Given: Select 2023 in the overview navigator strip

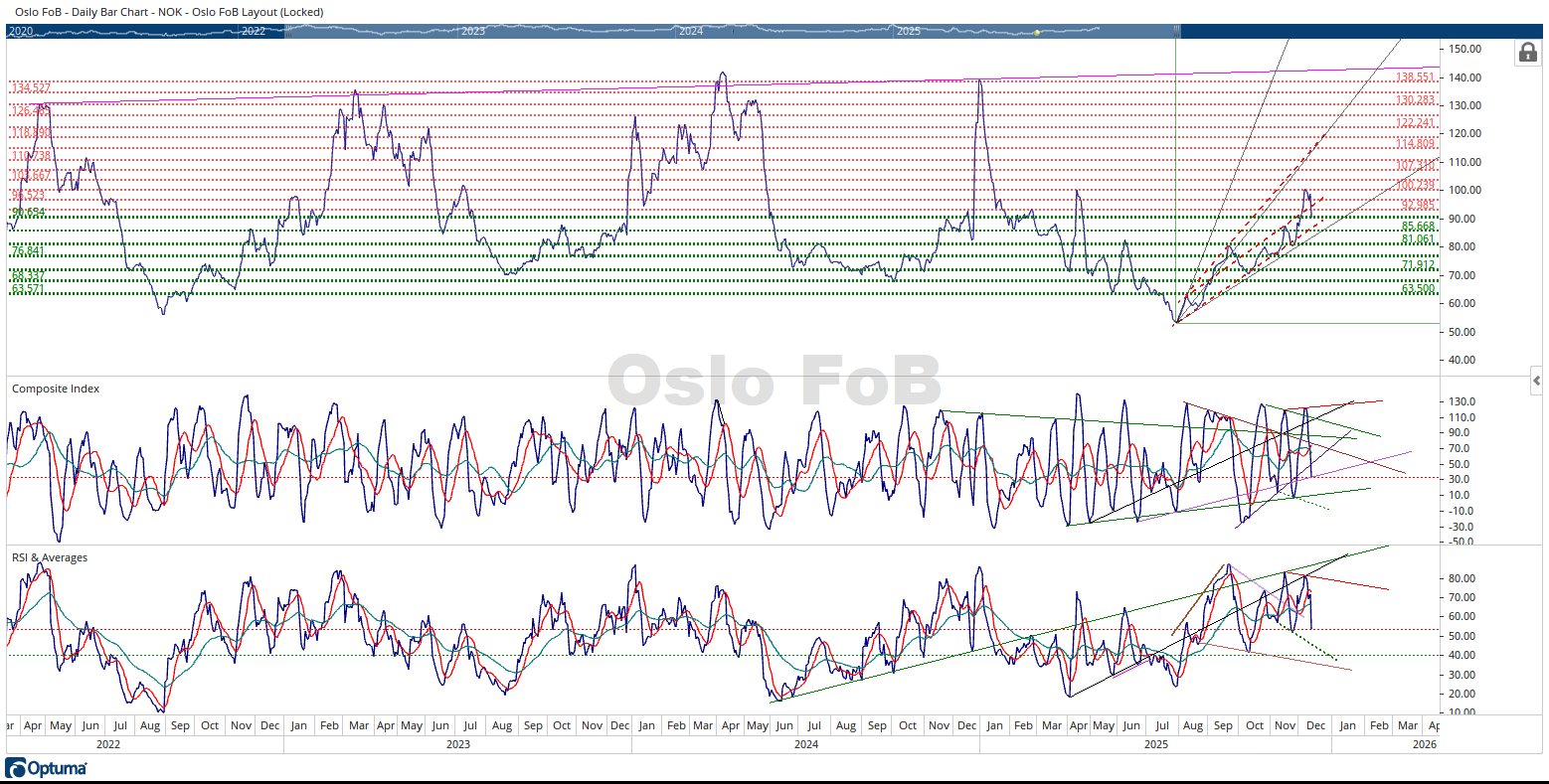Looking at the screenshot, I should (x=473, y=32).
